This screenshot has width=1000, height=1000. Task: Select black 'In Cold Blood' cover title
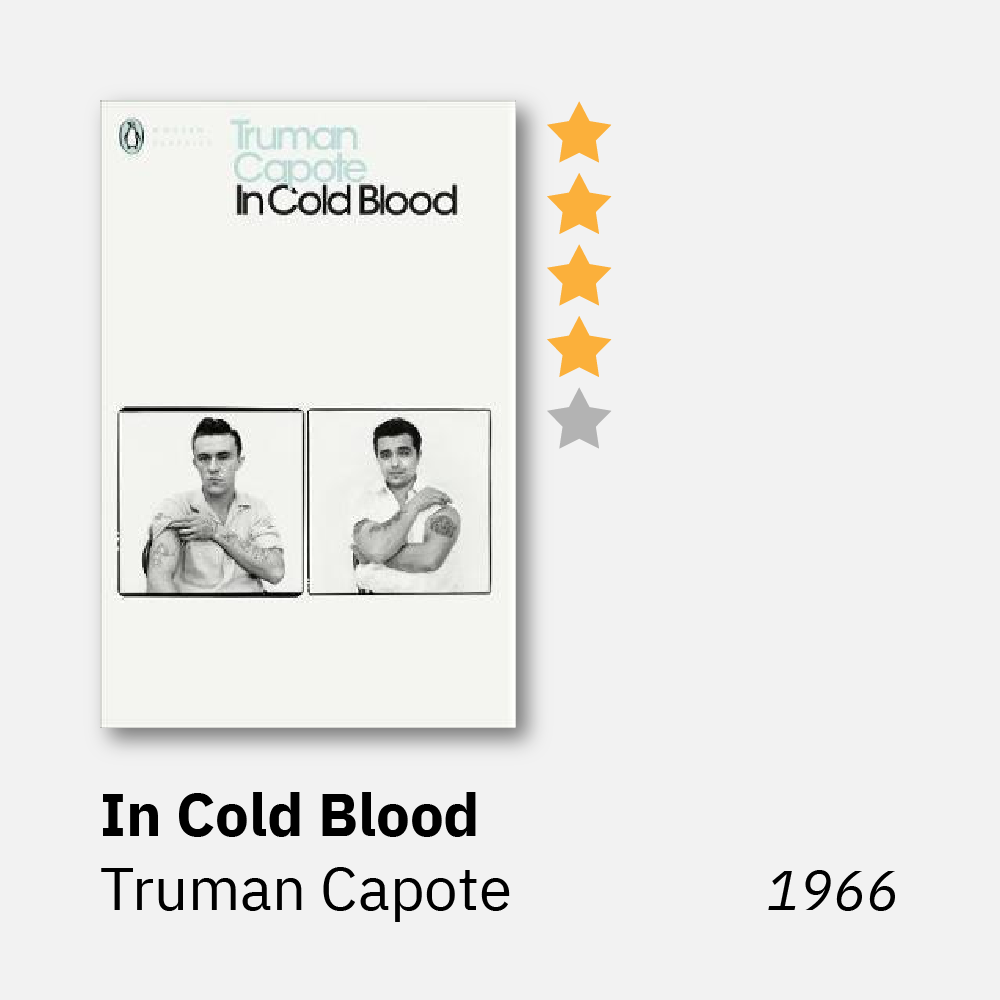[346, 200]
